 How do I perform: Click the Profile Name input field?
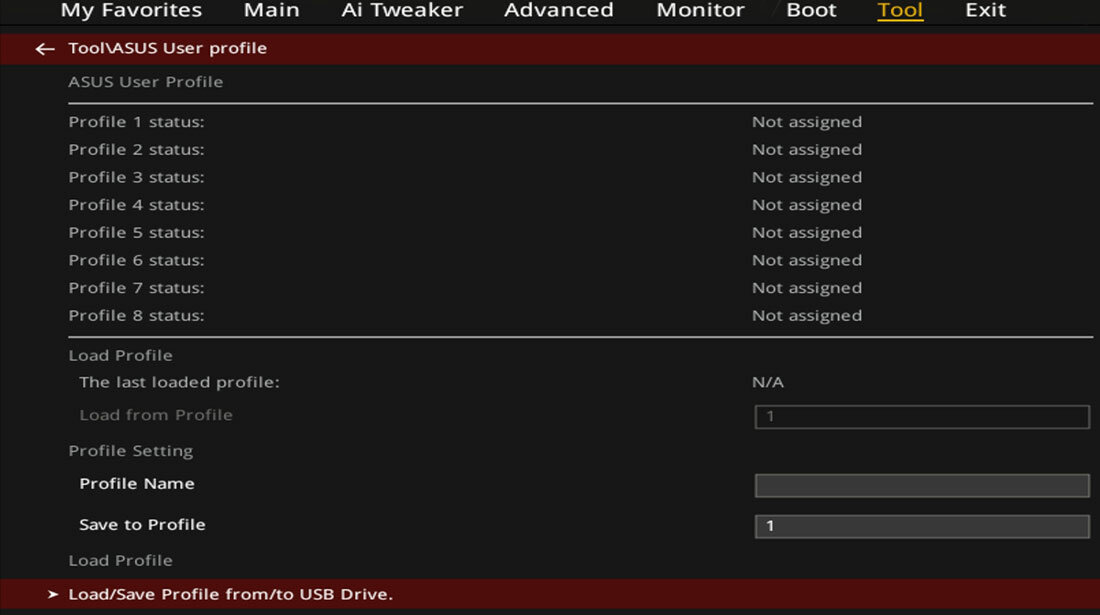pyautogui.click(x=922, y=485)
